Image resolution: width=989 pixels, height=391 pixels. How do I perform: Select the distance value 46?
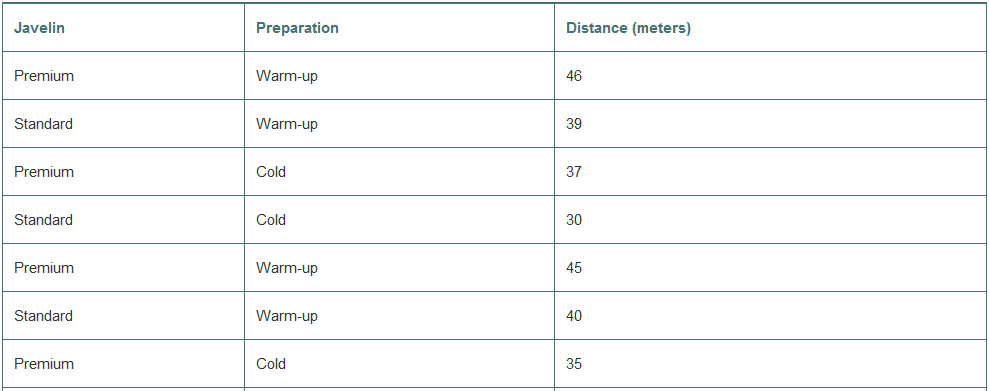(574, 76)
